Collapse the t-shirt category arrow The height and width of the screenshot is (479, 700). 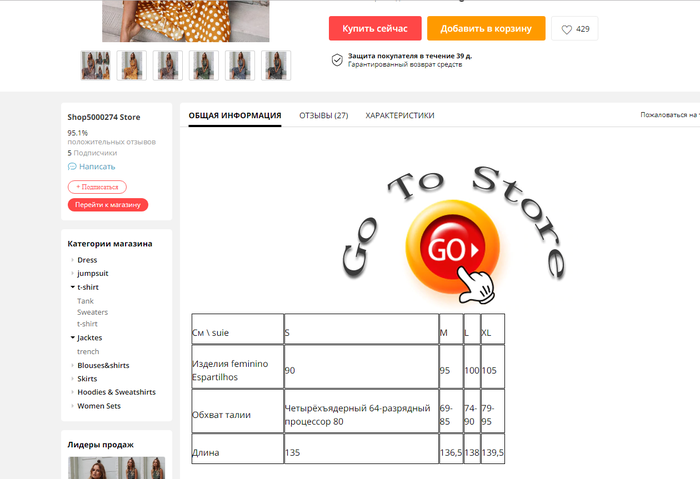point(72,287)
